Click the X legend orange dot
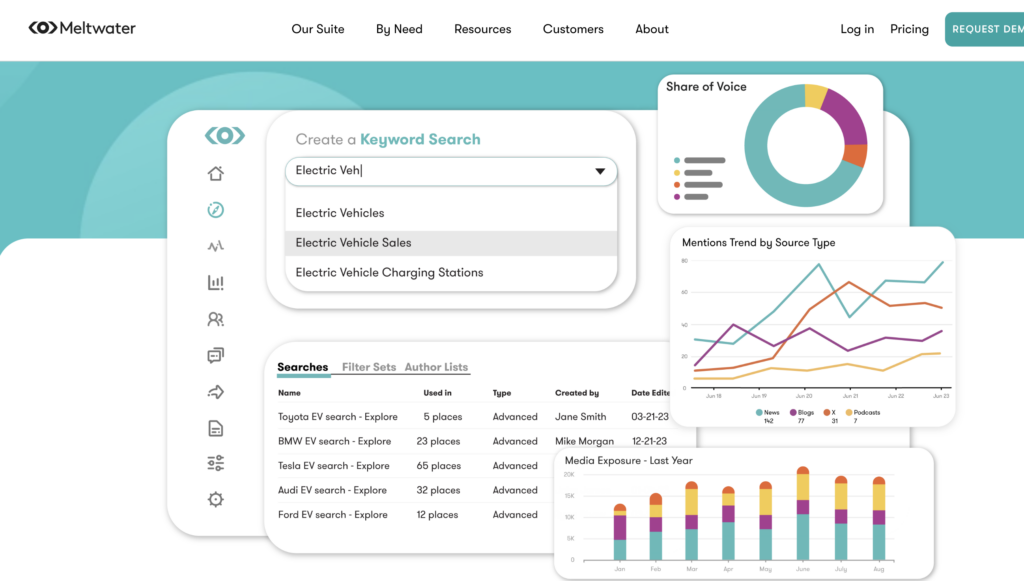 coord(827,413)
